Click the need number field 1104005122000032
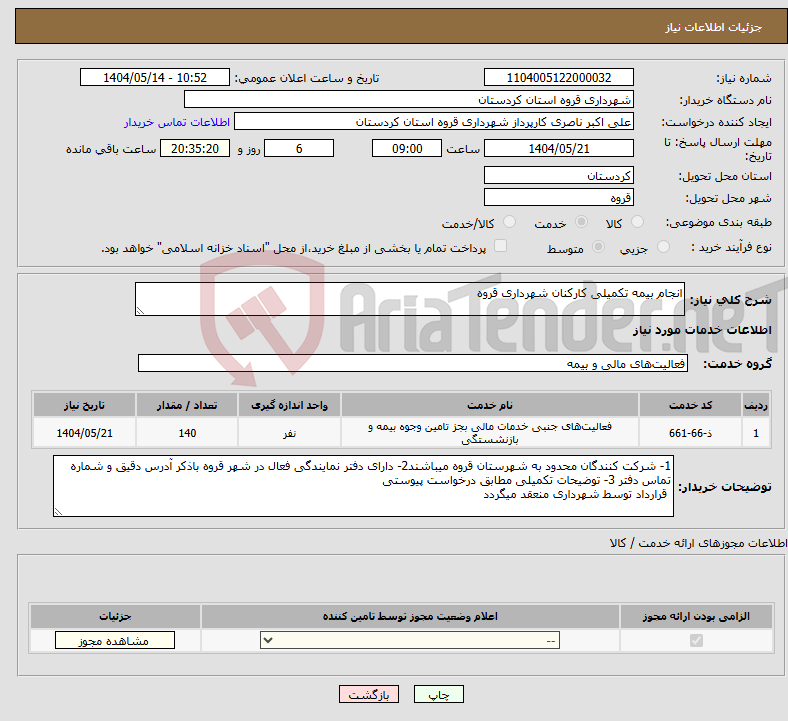The height and width of the screenshot is (721, 788). [558, 77]
